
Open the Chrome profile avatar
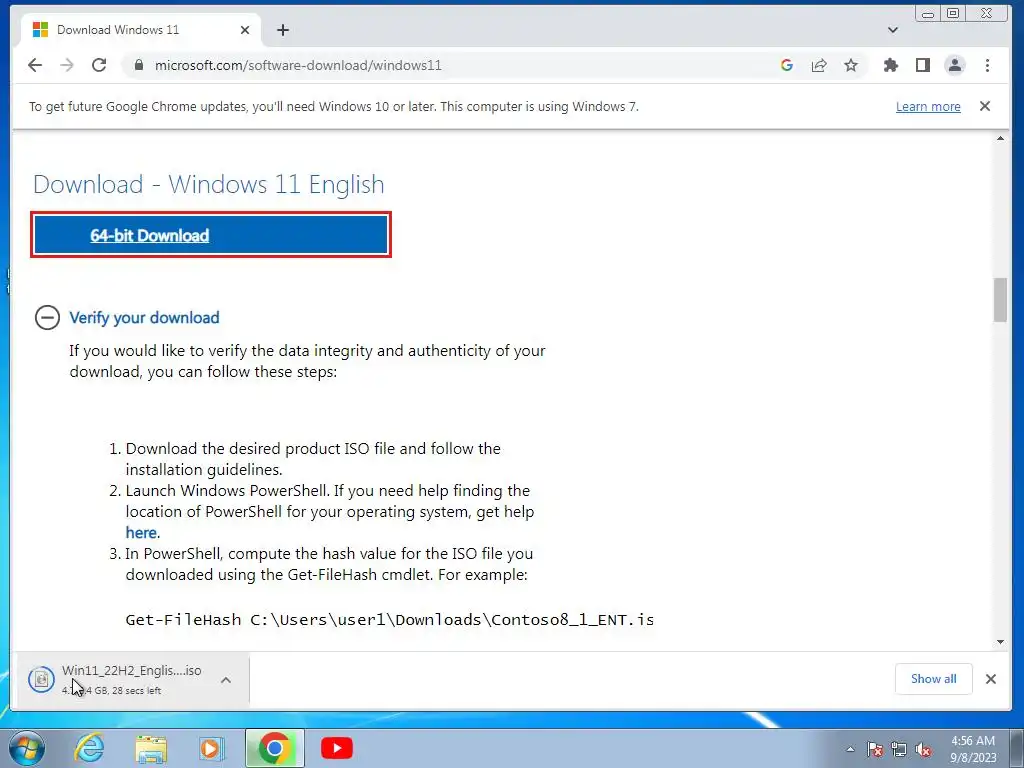(955, 65)
